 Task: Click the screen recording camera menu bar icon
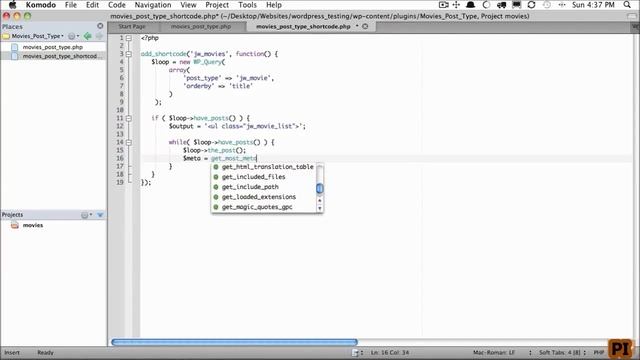pyautogui.click(x=443, y=5)
